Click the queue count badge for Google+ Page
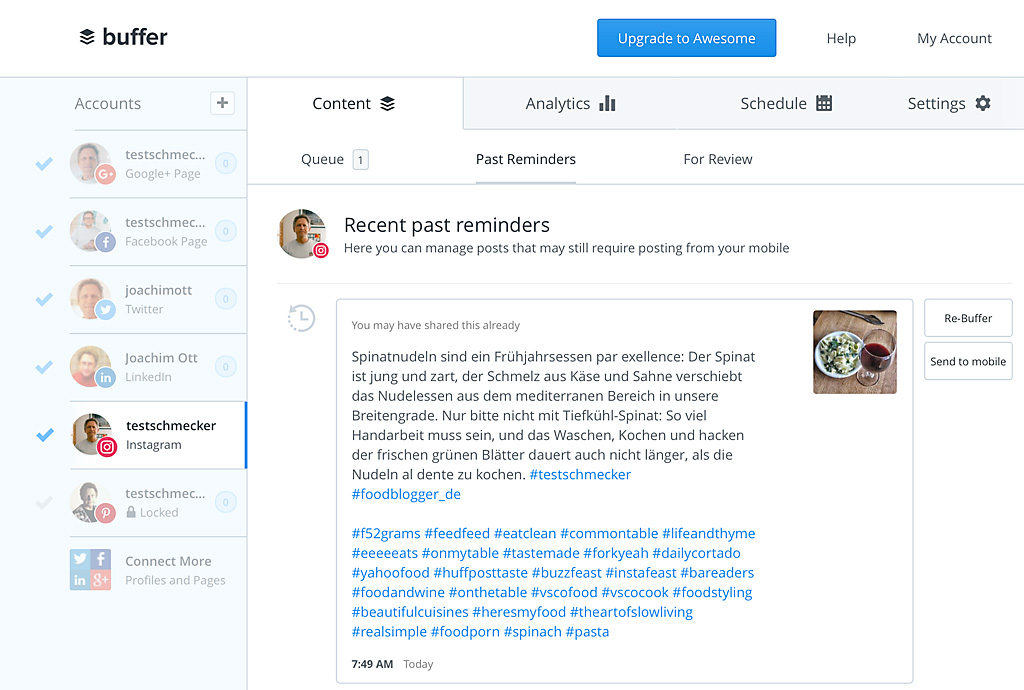1024x690 pixels. pyautogui.click(x=226, y=163)
